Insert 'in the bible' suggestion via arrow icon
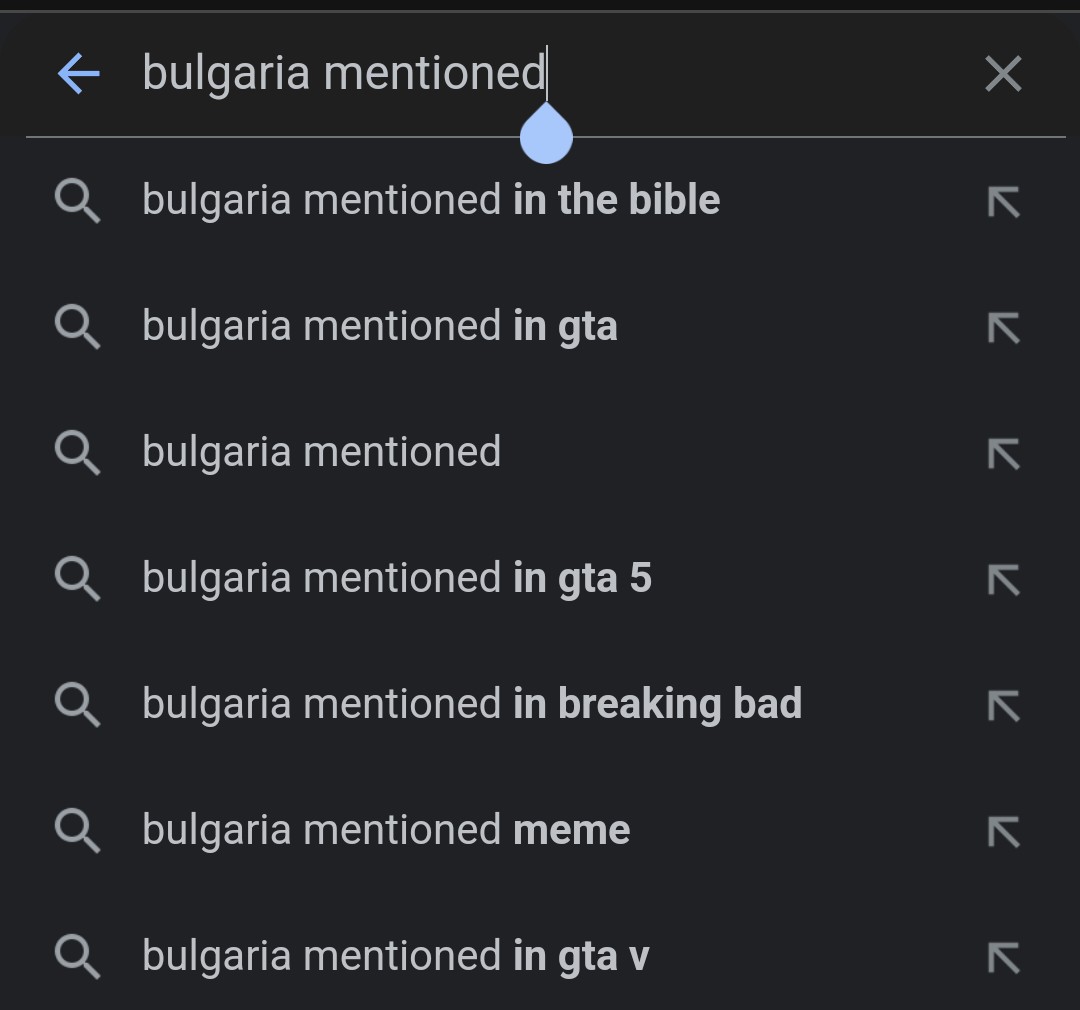Viewport: 1080px width, 1010px height. click(x=1003, y=202)
